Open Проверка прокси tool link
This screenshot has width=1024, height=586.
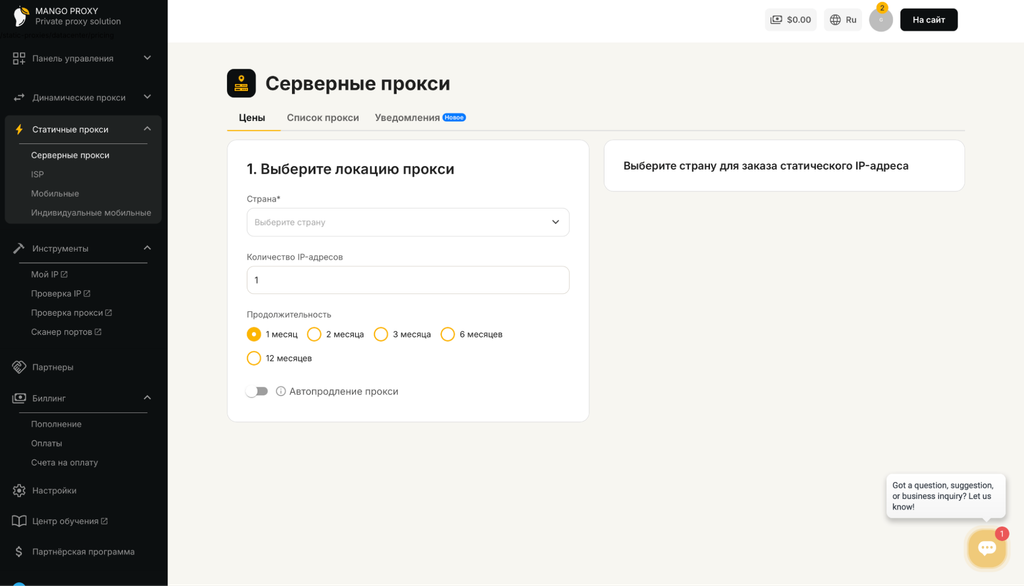(x=67, y=313)
